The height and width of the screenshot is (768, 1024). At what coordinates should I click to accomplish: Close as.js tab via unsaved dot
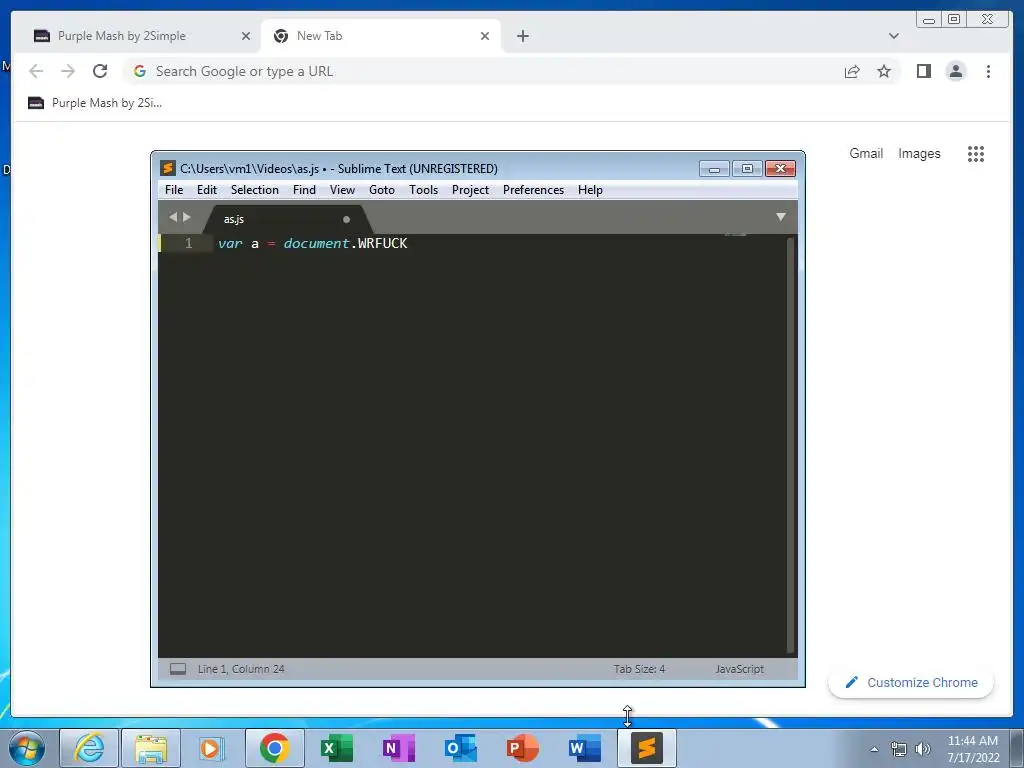[x=346, y=219]
